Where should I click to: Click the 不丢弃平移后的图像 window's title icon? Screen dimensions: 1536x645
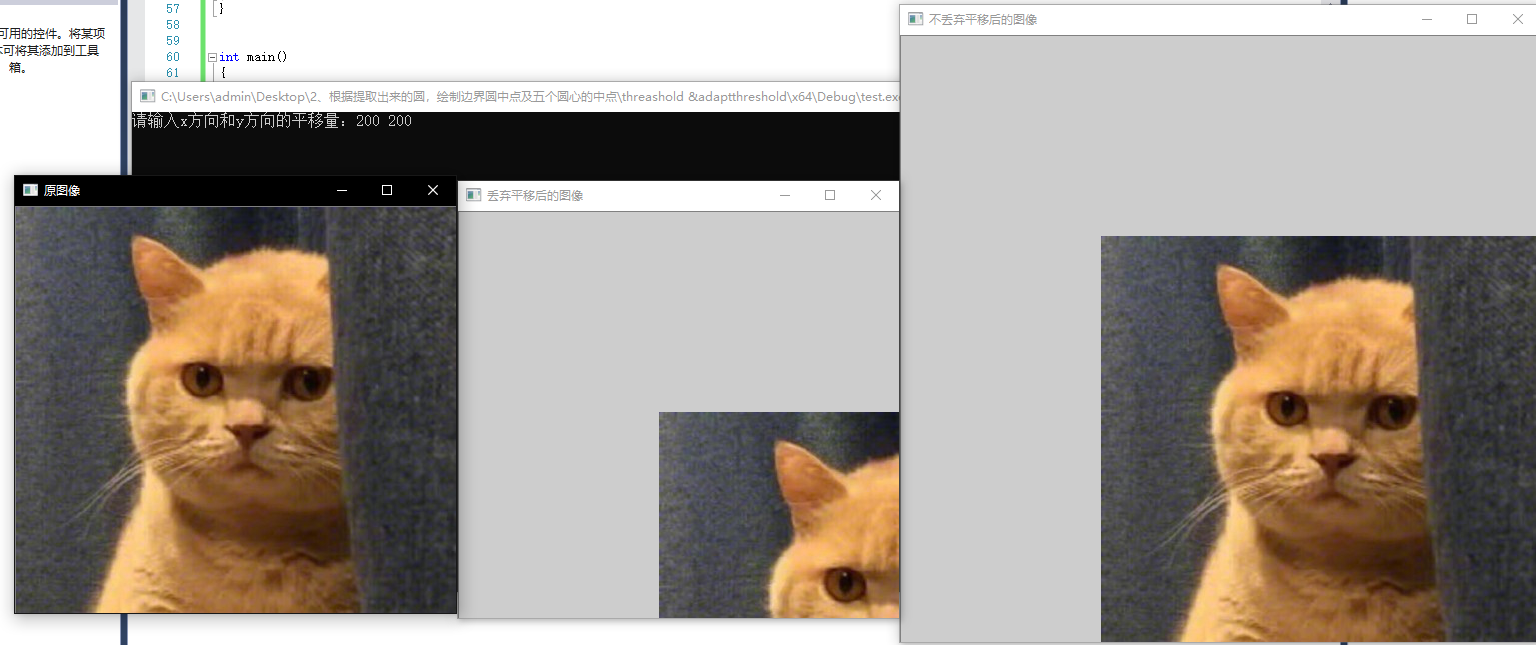click(x=915, y=19)
